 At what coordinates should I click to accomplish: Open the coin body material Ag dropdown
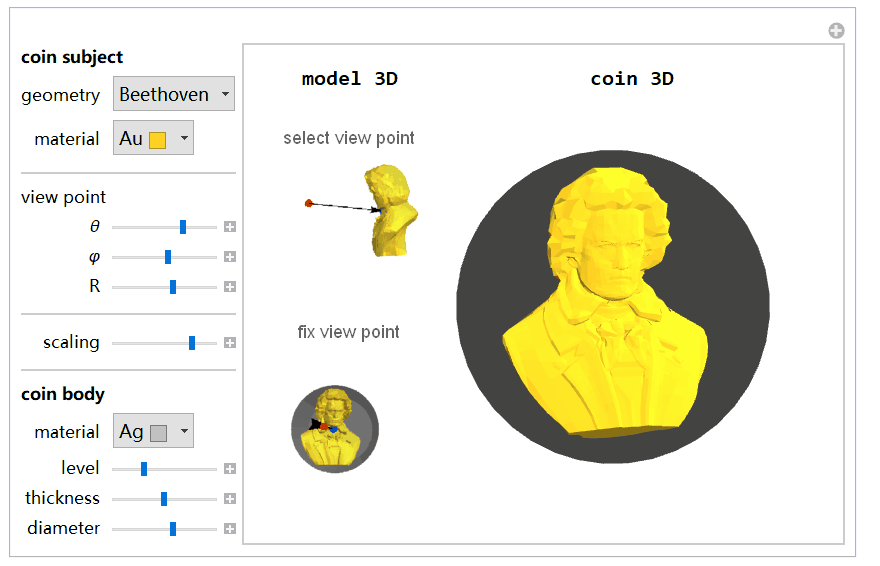point(153,431)
